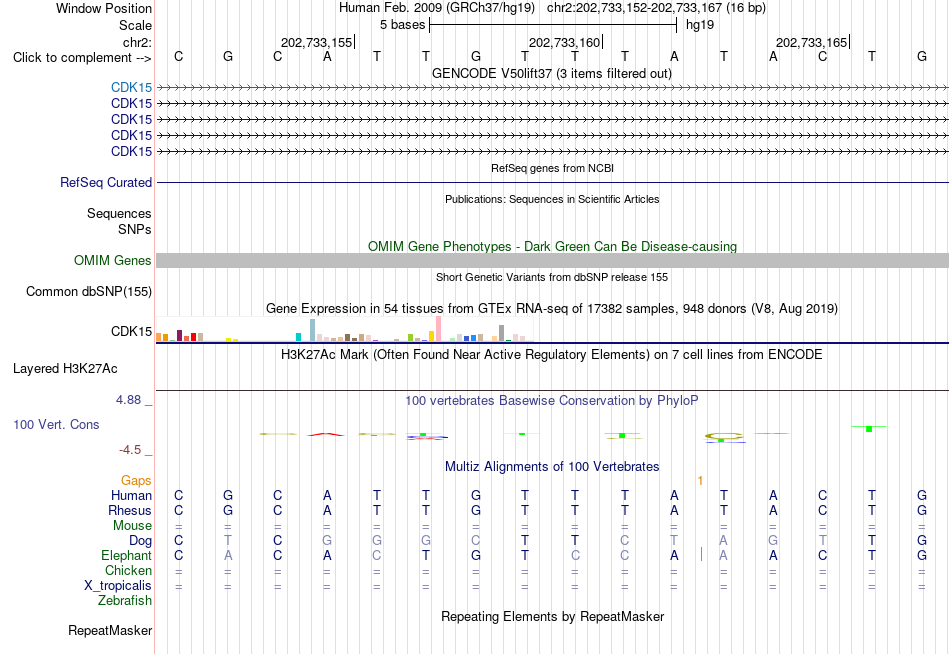Image resolution: width=950 pixels, height=654 pixels.
Task: Click the 202,733,165 ruler position
Action: pos(811,42)
